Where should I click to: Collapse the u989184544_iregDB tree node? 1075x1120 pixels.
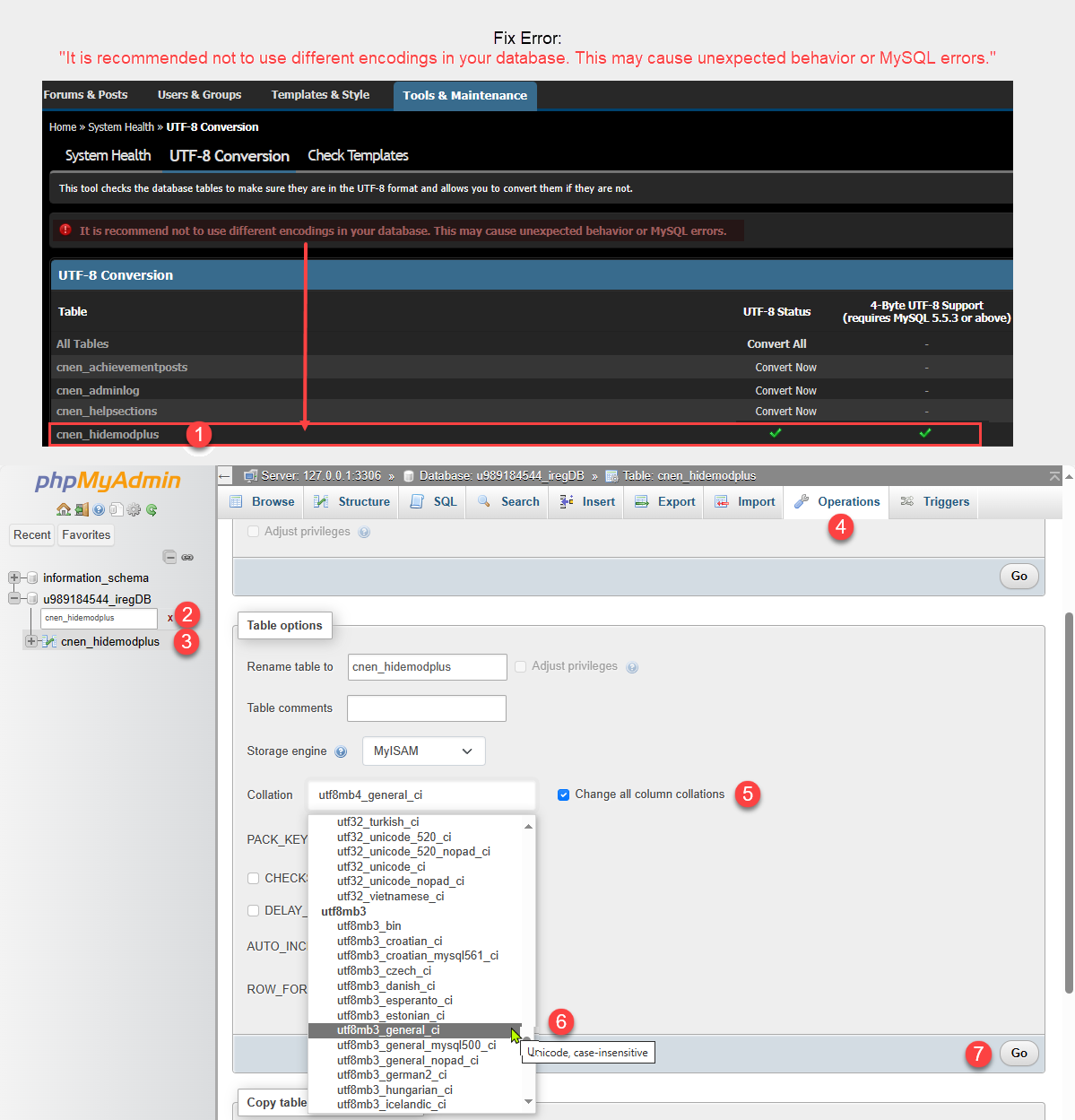[x=14, y=598]
